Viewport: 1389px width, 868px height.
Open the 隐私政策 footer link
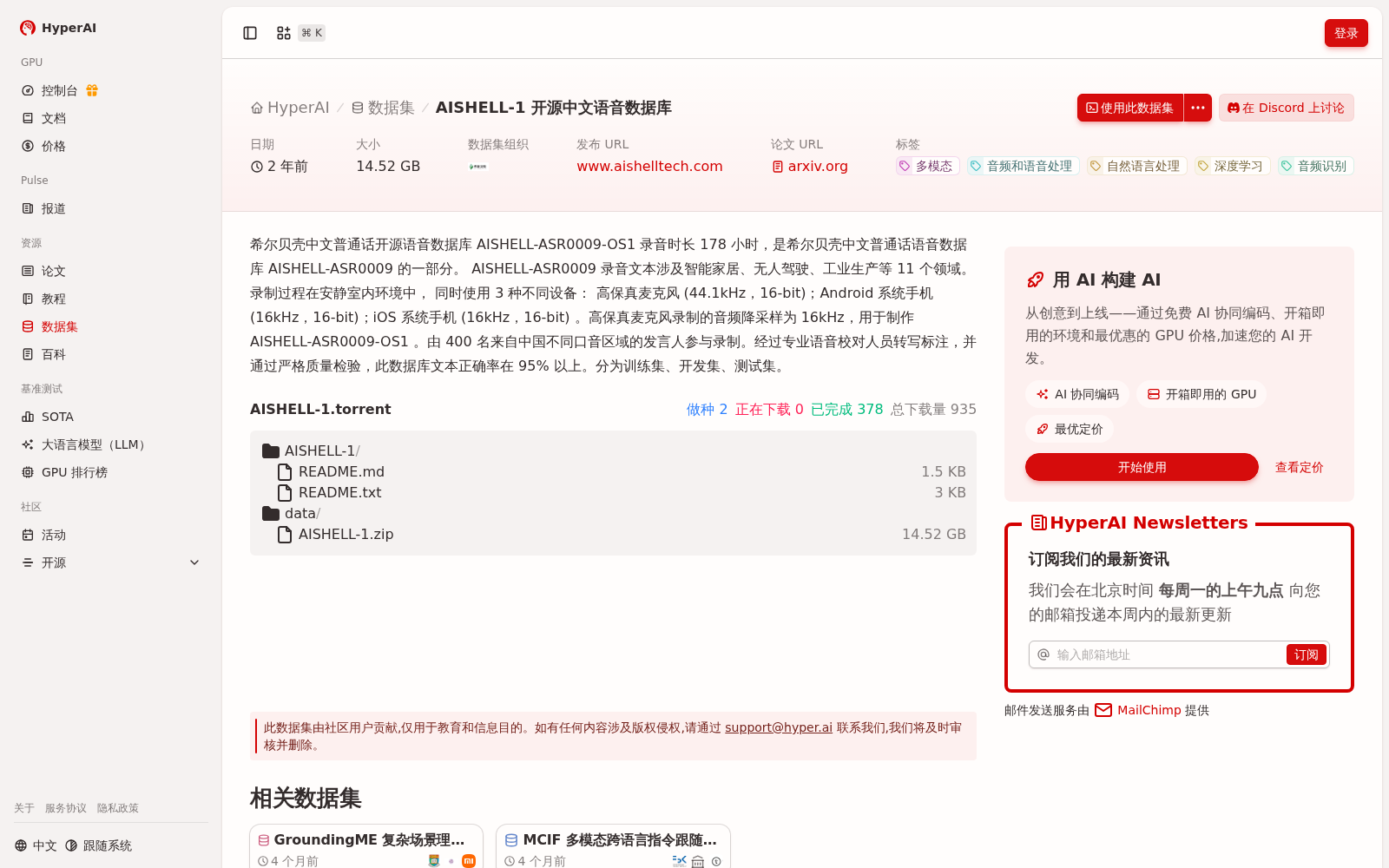click(118, 808)
